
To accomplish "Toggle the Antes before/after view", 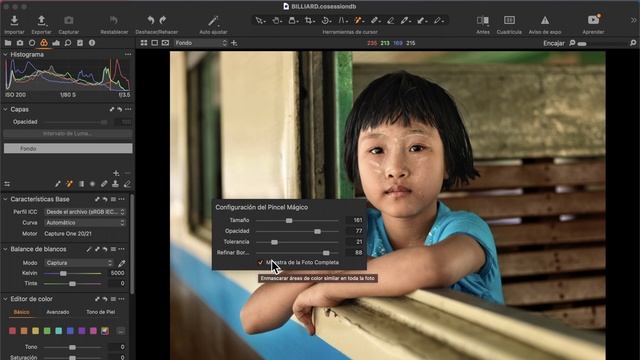I will [x=483, y=20].
